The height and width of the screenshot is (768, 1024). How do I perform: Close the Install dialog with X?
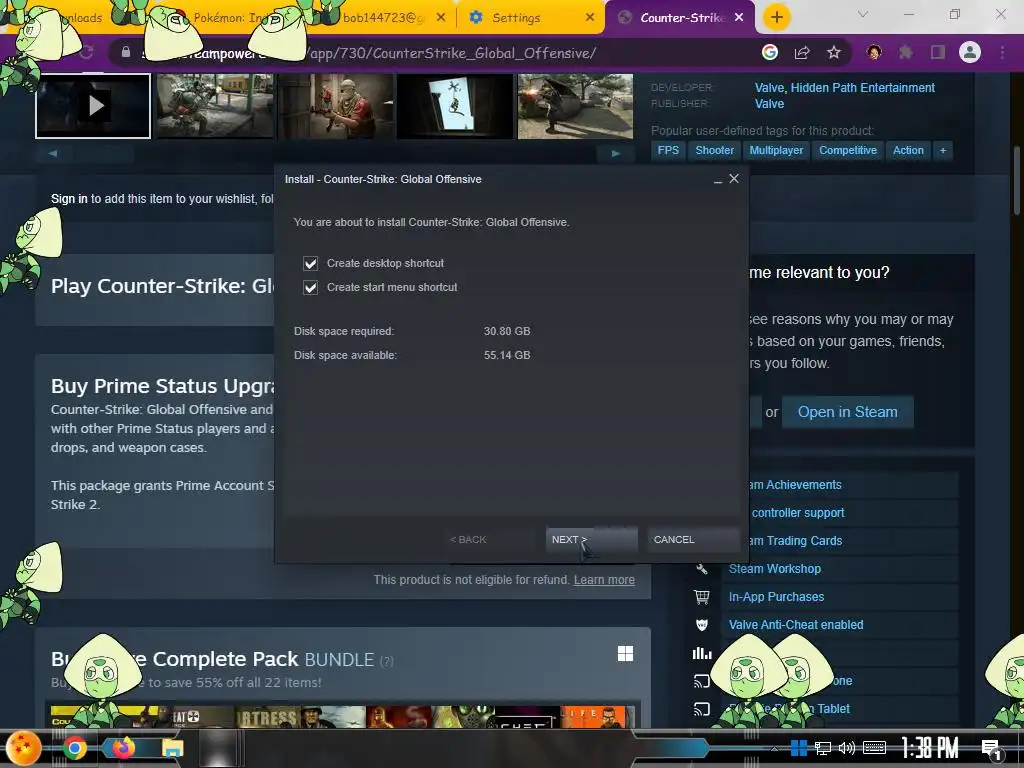tap(734, 178)
